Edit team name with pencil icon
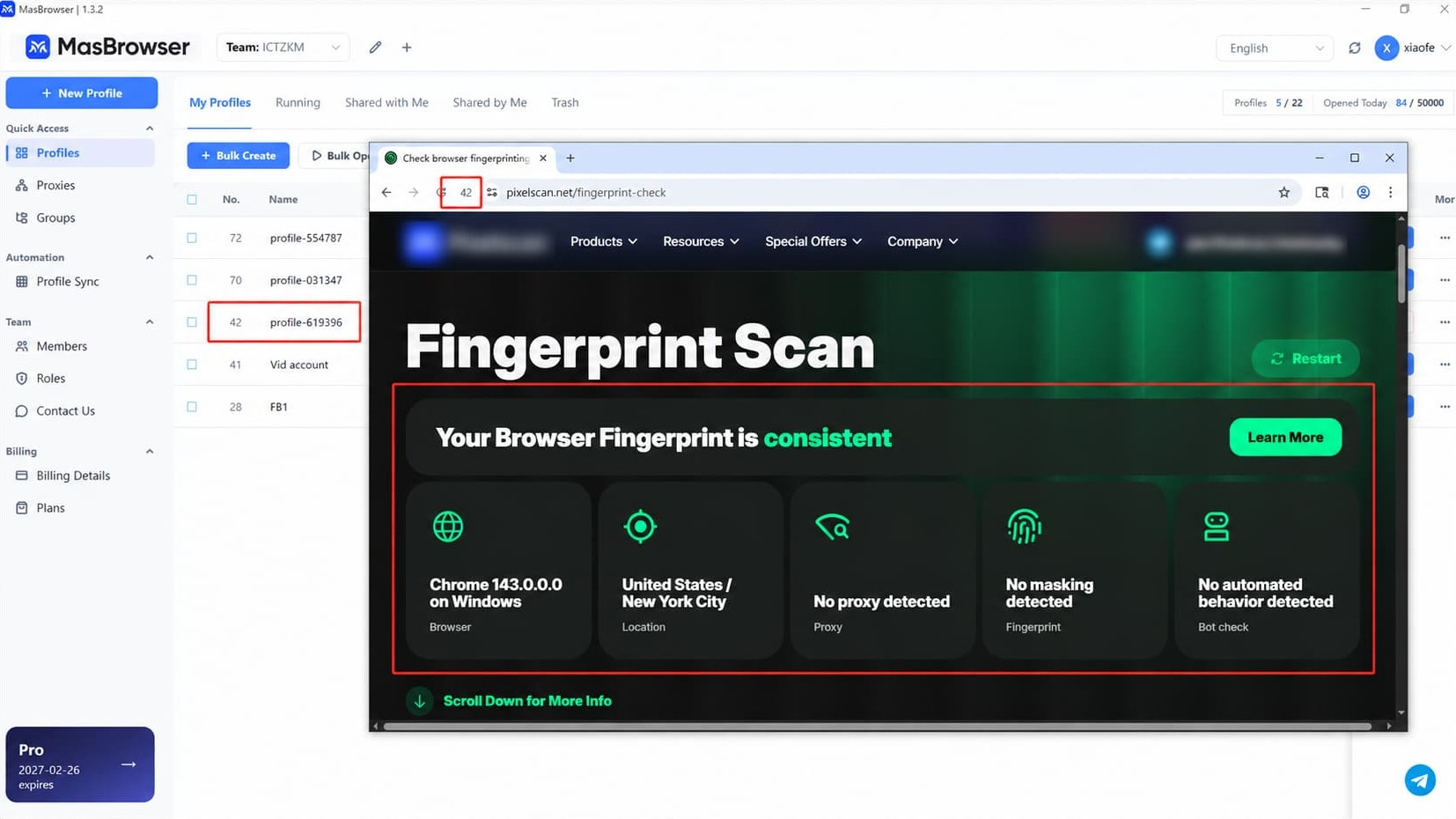Image resolution: width=1456 pixels, height=819 pixels. pos(375,48)
